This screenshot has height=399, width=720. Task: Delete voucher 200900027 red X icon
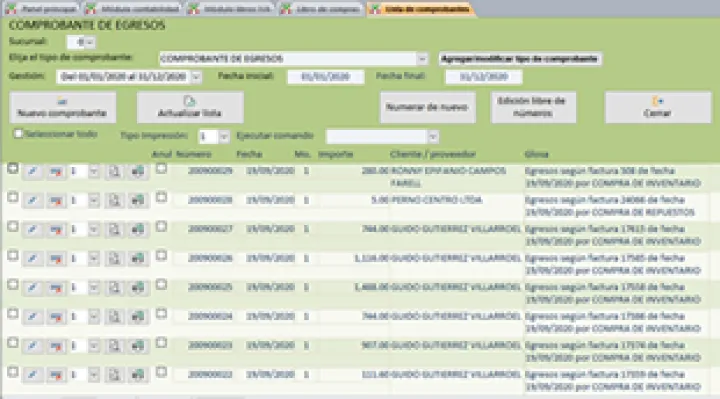56,230
